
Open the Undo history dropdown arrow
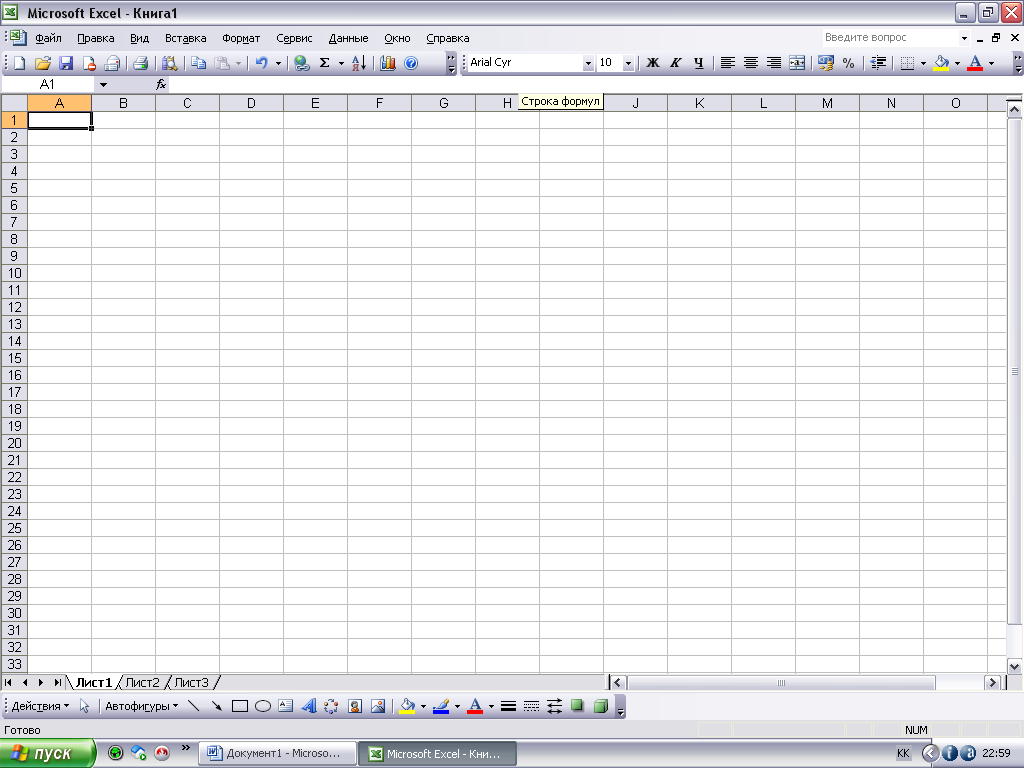coord(278,63)
